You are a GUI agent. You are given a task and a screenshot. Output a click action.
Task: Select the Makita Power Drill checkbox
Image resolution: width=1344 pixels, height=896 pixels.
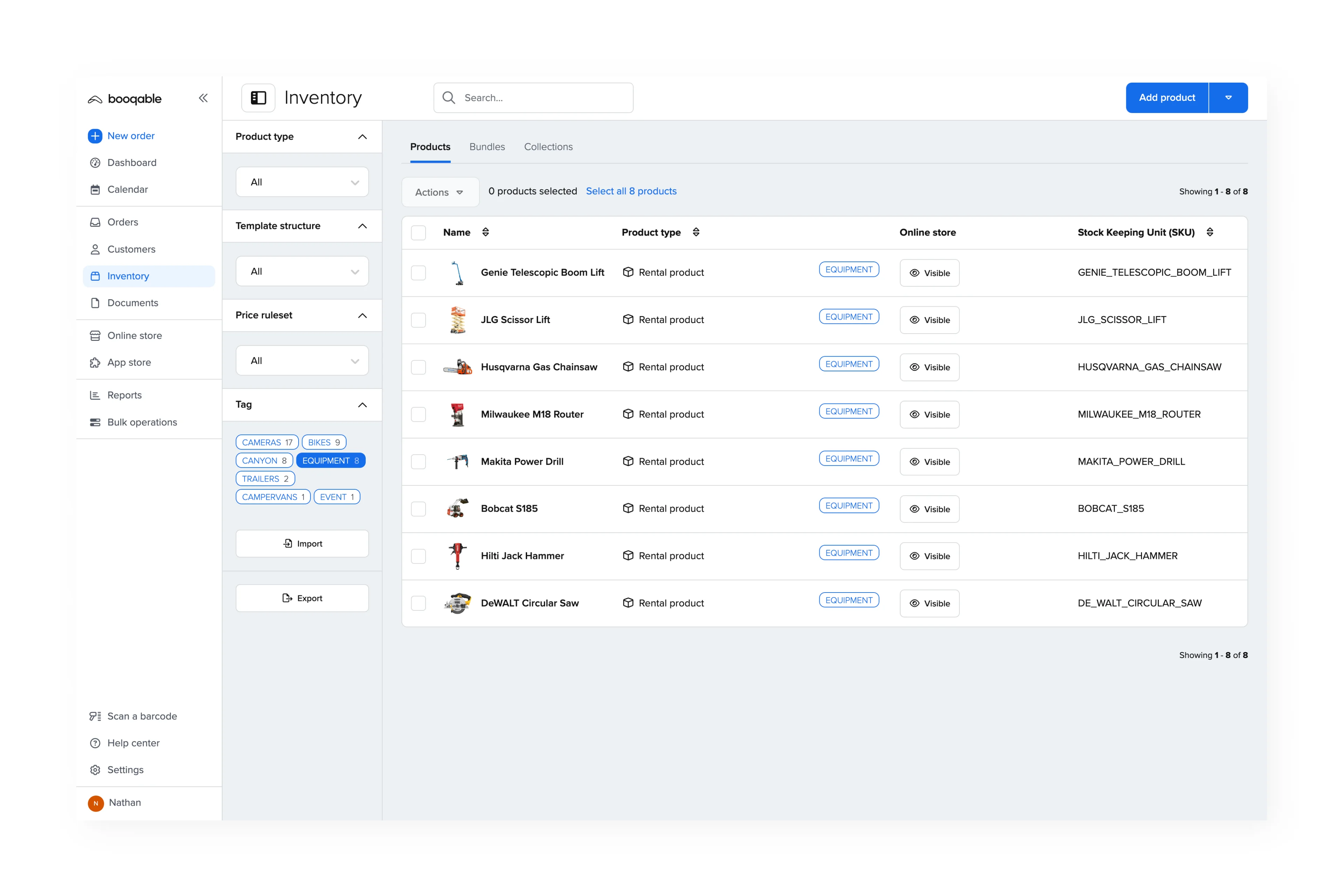[418, 462]
